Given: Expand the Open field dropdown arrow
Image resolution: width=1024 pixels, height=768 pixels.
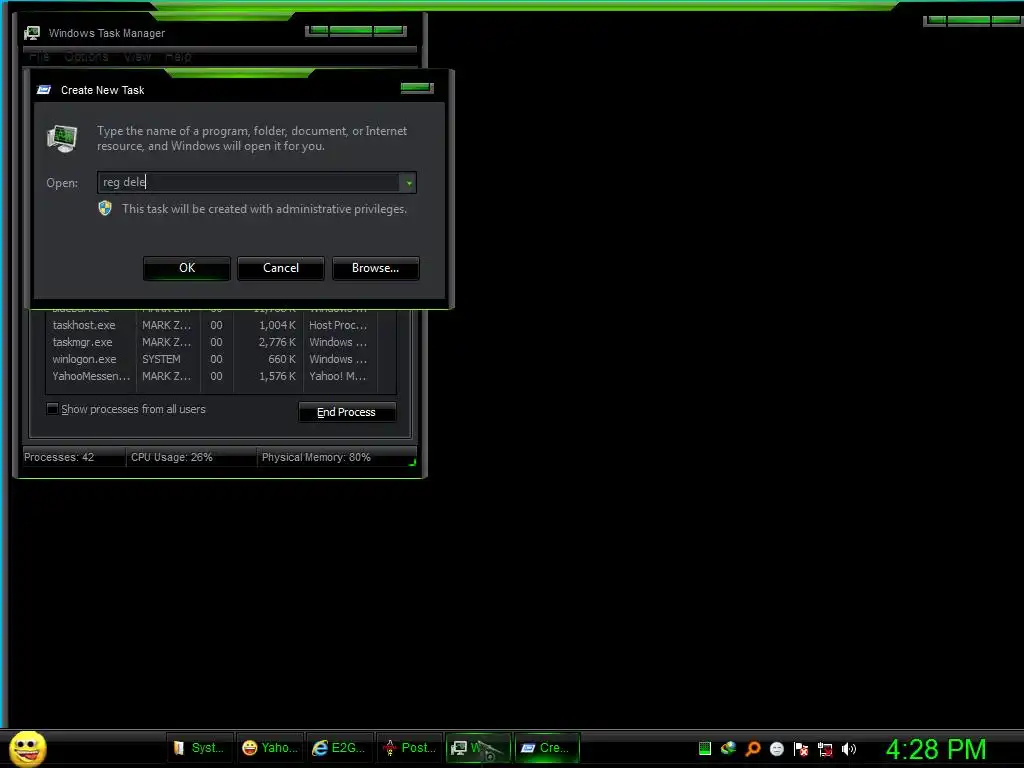Looking at the screenshot, I should coord(409,183).
